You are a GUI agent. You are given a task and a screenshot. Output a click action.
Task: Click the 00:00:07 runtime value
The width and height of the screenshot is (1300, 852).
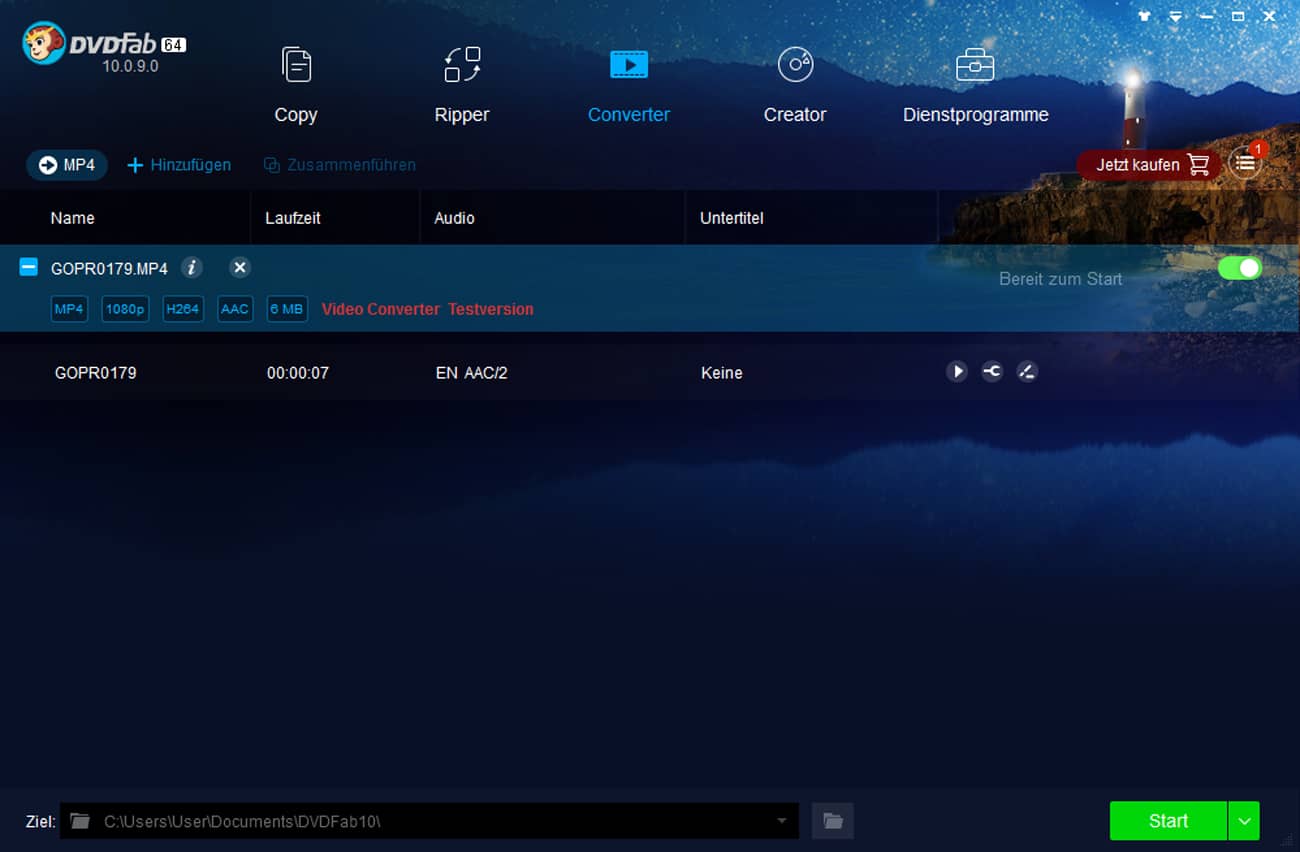coord(298,373)
